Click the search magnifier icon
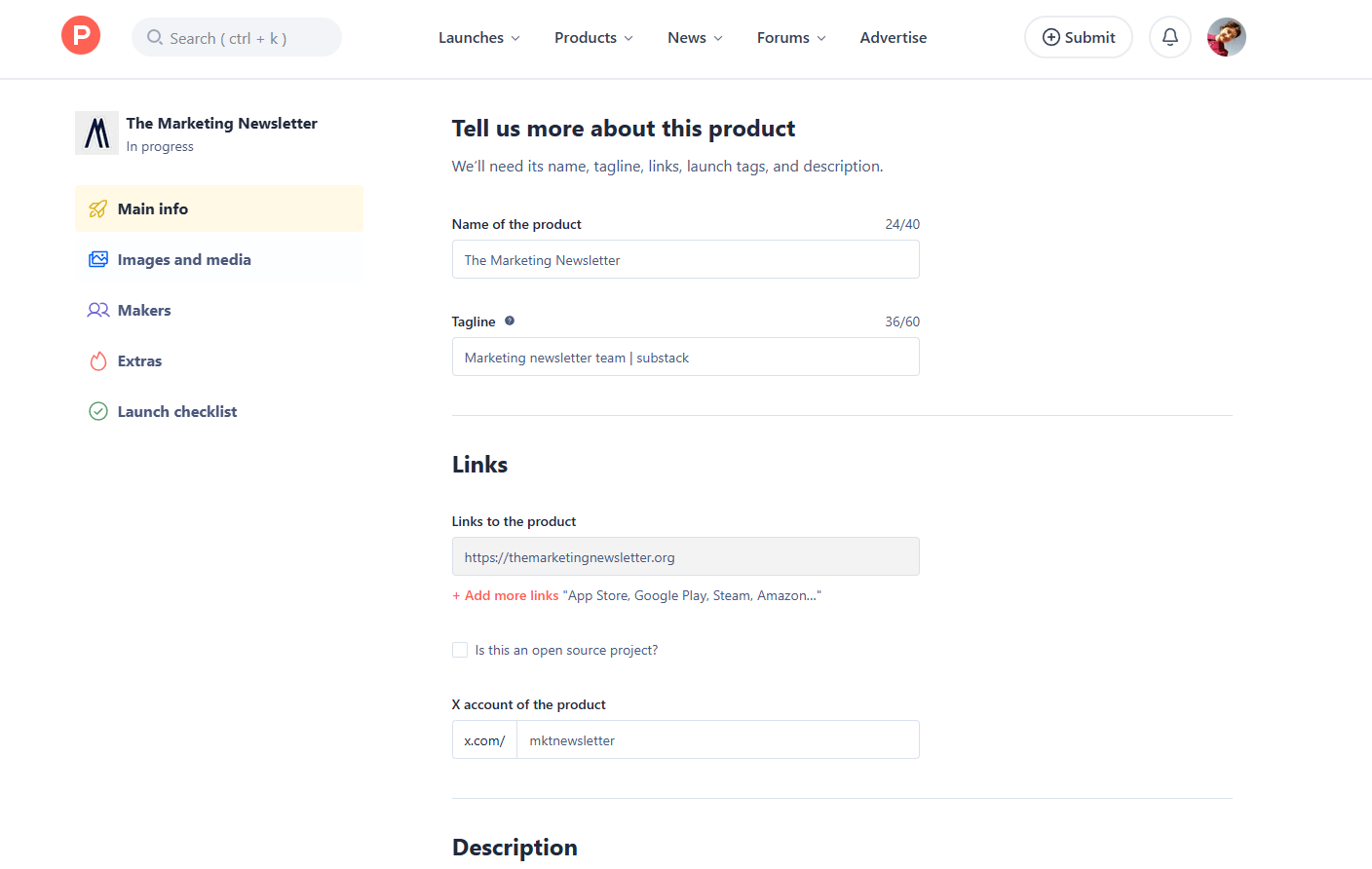Viewport: 1372px width, 869px height. tap(155, 37)
